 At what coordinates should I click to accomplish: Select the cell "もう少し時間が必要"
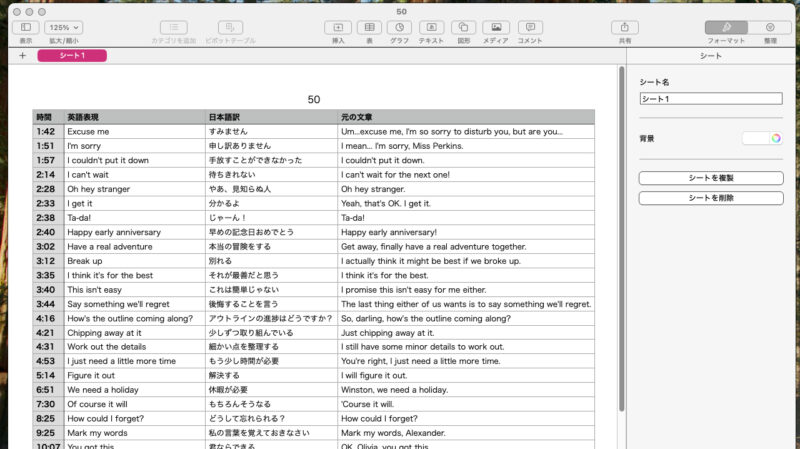271,361
